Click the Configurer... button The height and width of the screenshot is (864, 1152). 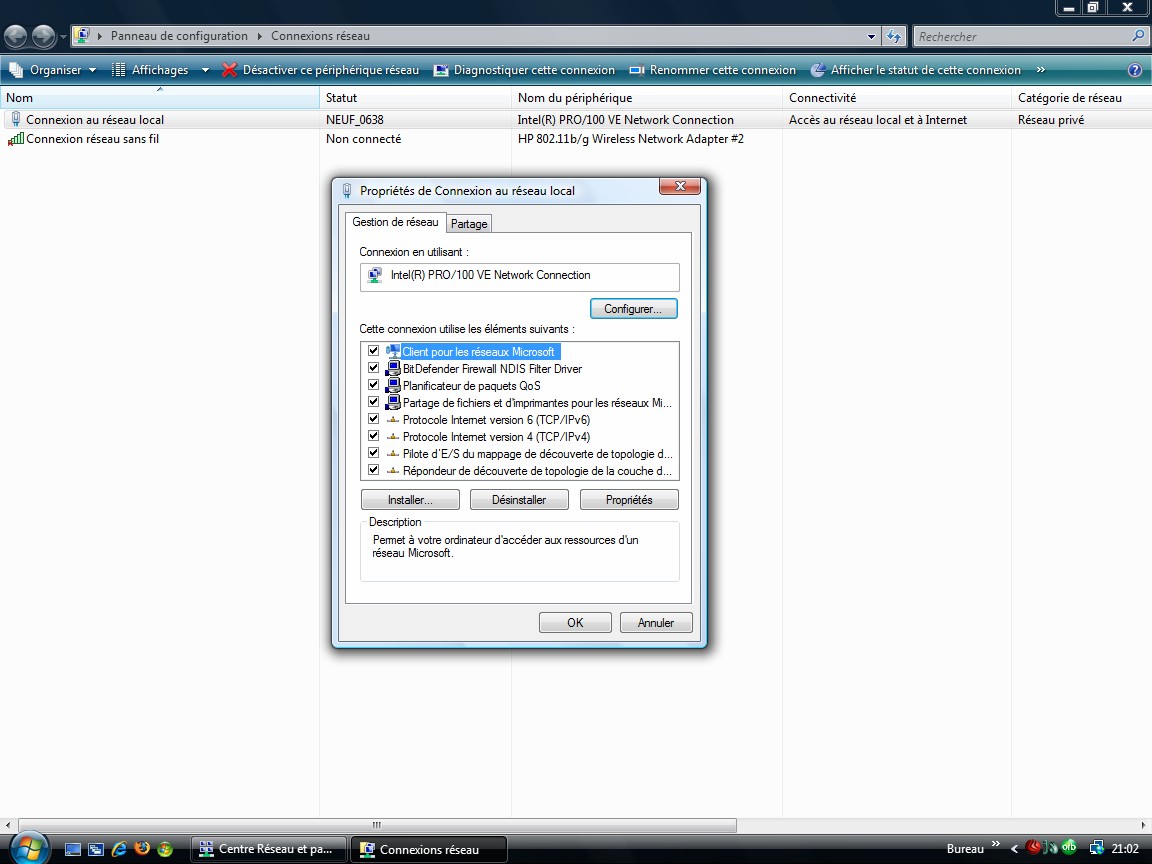click(633, 309)
